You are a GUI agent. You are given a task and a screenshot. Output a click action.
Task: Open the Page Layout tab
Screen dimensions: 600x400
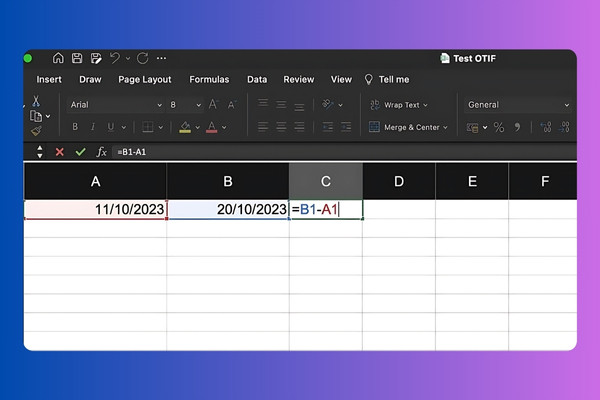pos(145,80)
